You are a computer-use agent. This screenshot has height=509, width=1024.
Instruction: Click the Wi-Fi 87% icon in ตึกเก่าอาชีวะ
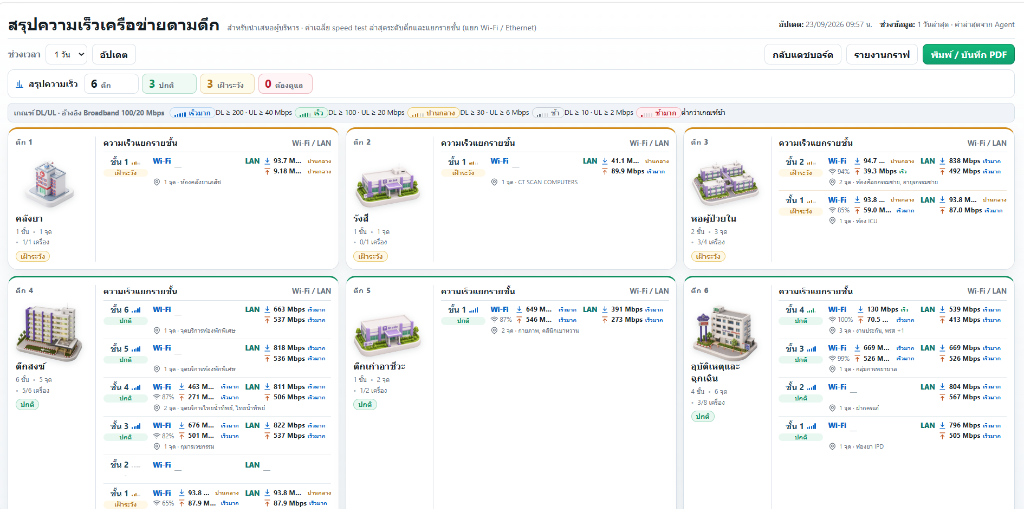tap(495, 320)
